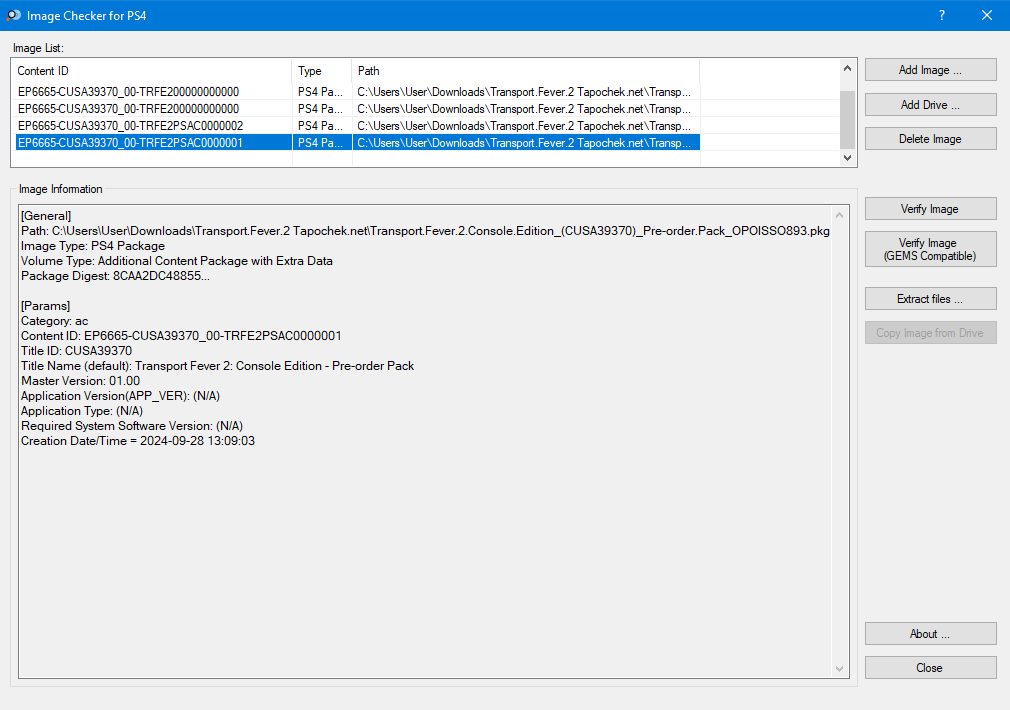
Task: Click the [General] section heading
Action: (x=46, y=216)
